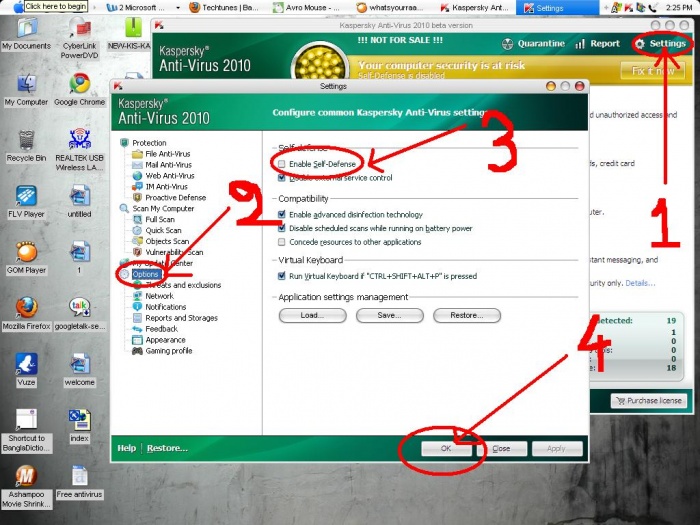
Task: Click the Load... settings button
Action: (312, 316)
